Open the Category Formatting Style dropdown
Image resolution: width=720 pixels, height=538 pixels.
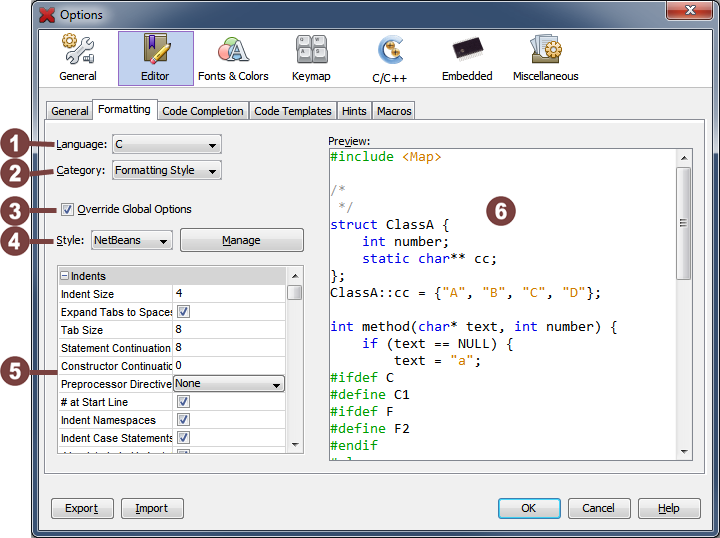[166, 170]
